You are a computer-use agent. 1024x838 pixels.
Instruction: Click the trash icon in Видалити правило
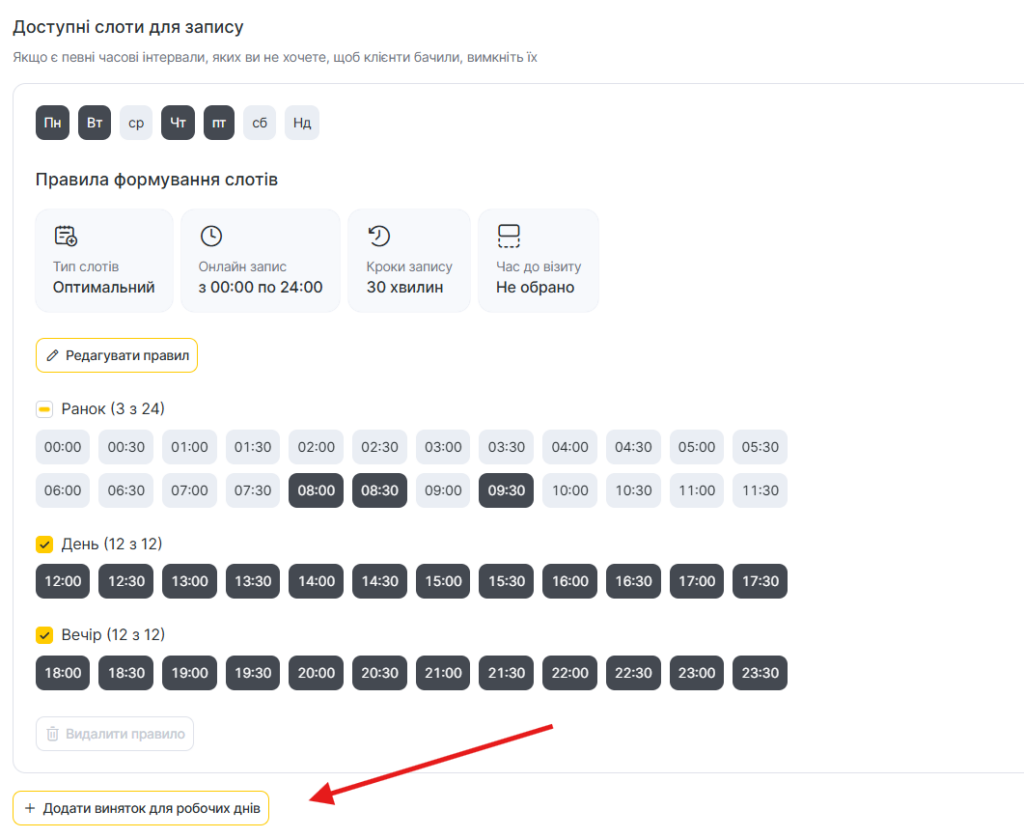point(53,733)
